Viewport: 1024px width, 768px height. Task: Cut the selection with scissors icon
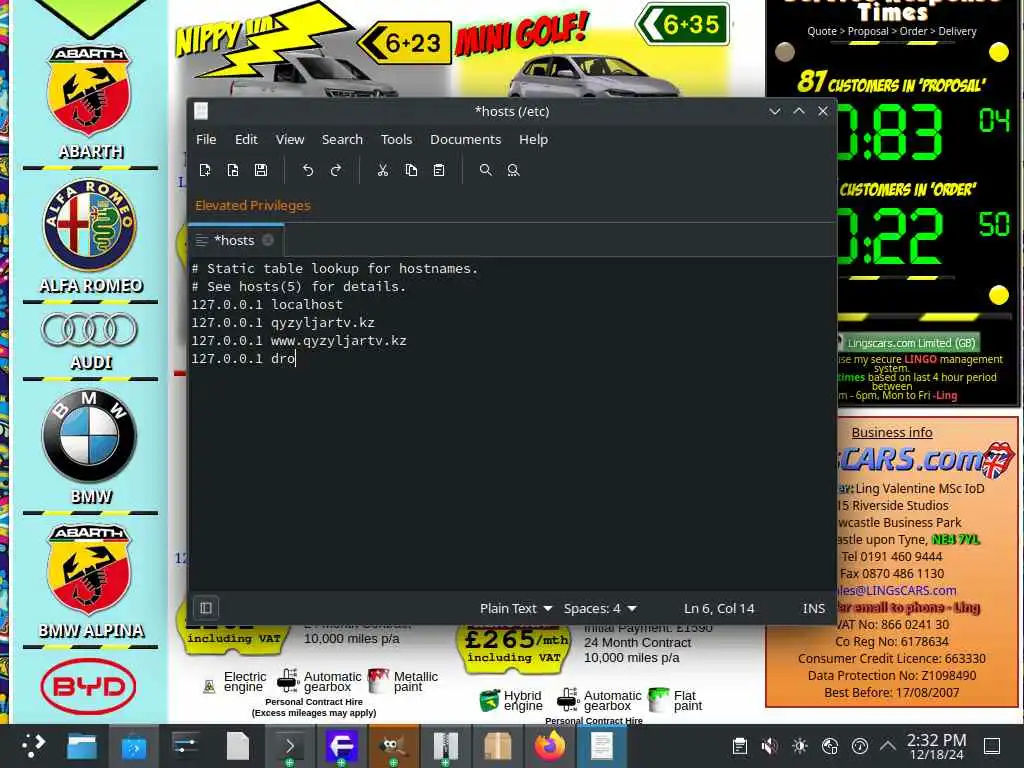[383, 170]
